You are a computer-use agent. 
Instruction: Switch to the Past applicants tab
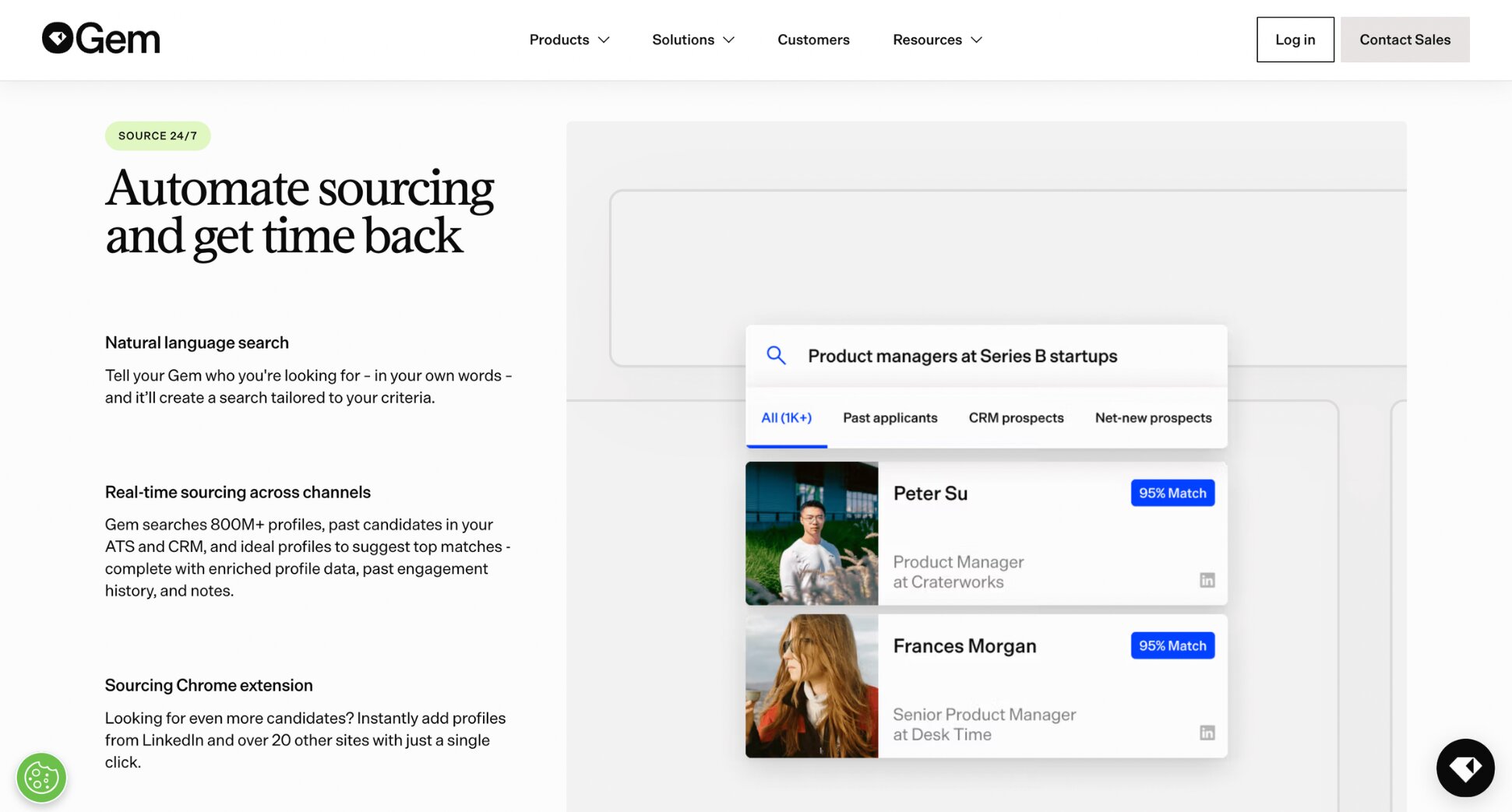[890, 418]
